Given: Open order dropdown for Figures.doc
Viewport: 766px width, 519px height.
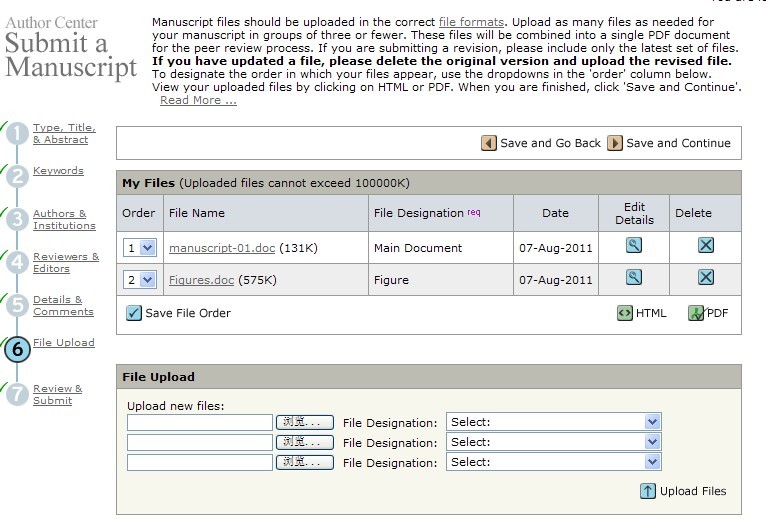Looking at the screenshot, I should click(x=140, y=280).
